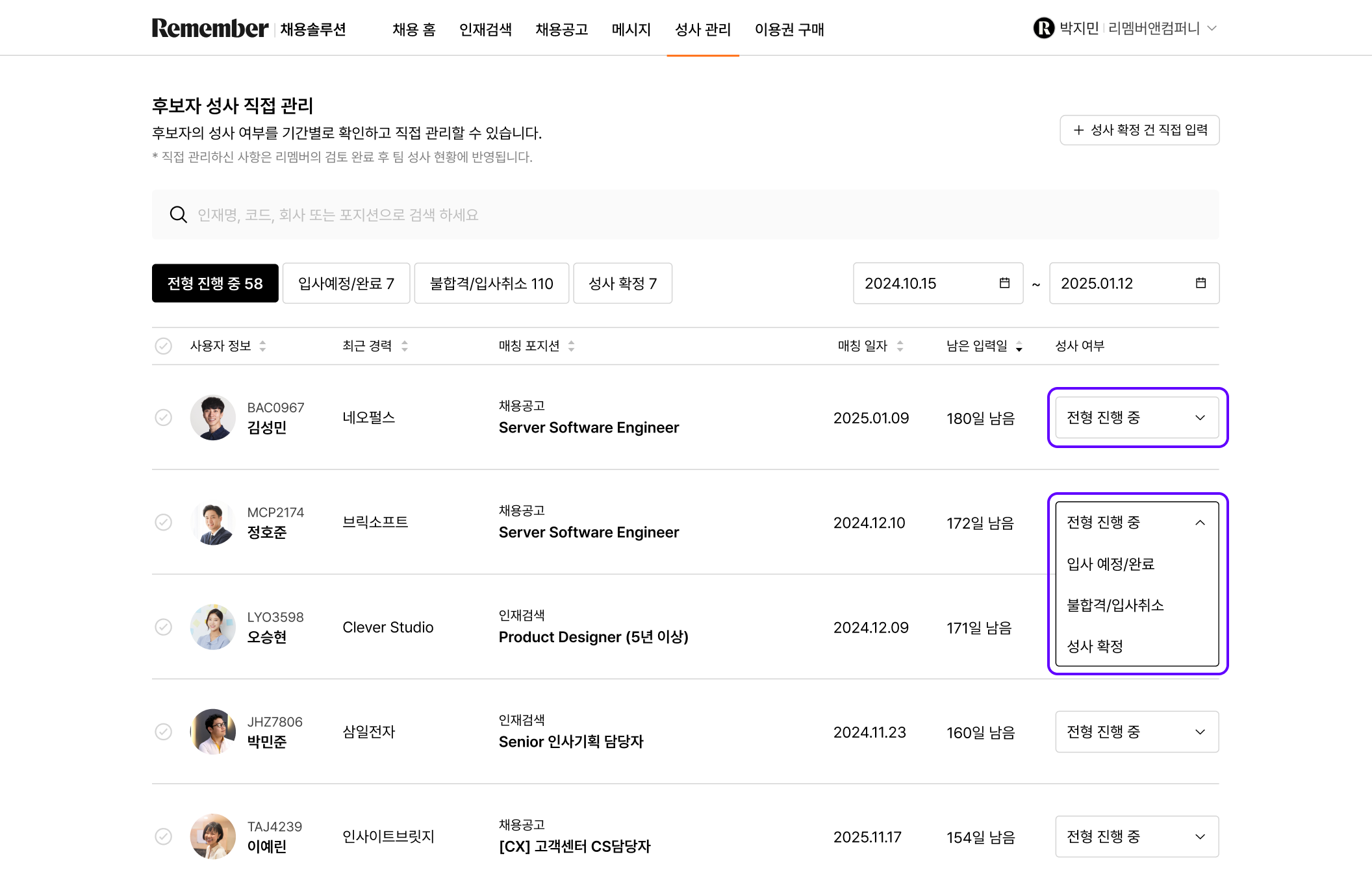Click the candidate search input field
Viewport: 1372px width, 887px height.
point(520,214)
